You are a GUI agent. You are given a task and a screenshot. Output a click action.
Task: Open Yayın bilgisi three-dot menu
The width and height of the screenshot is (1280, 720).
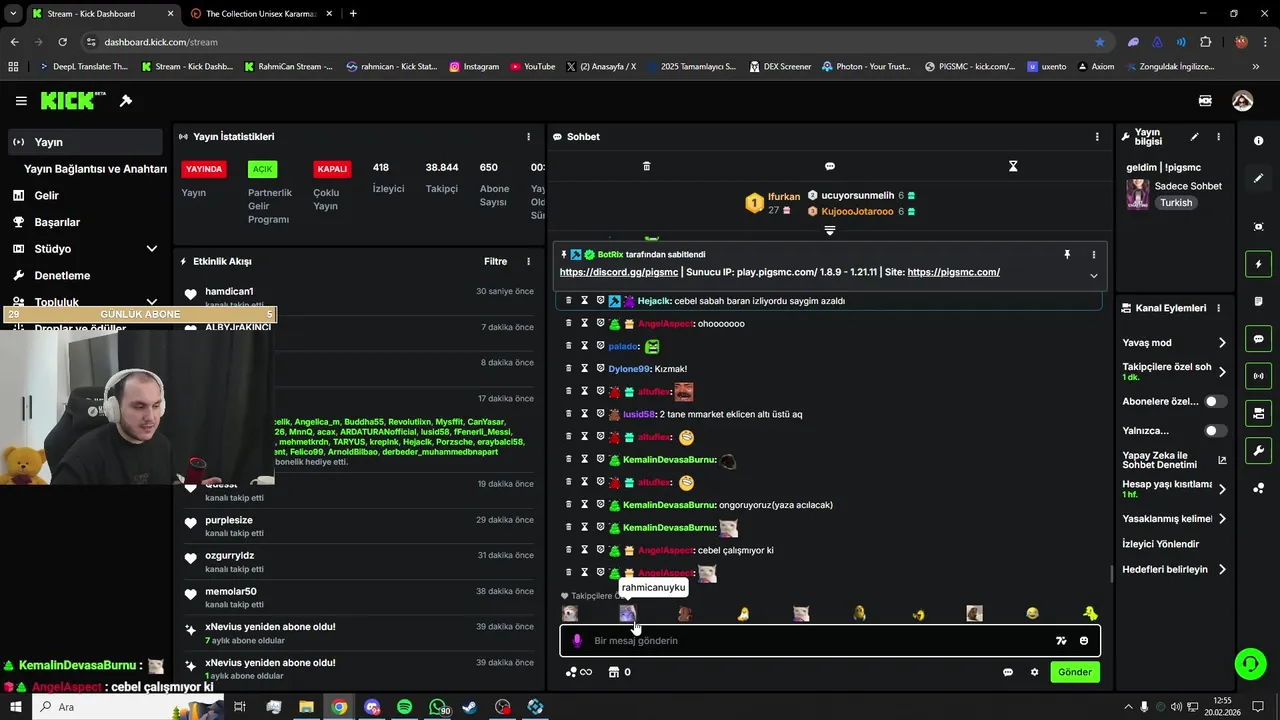(x=1218, y=137)
